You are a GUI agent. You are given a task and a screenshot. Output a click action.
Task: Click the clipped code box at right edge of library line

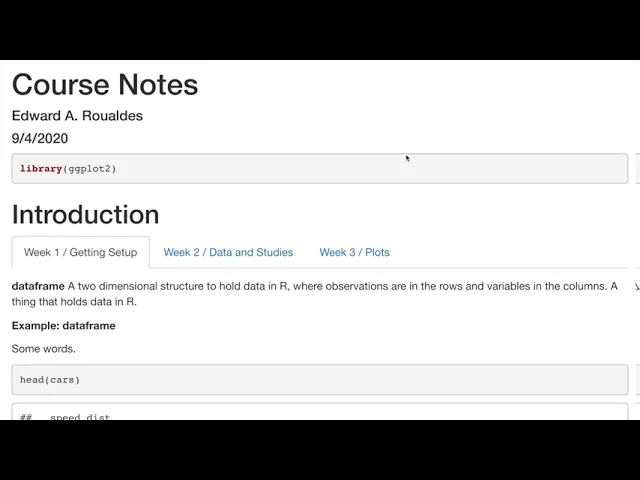tap(638, 169)
